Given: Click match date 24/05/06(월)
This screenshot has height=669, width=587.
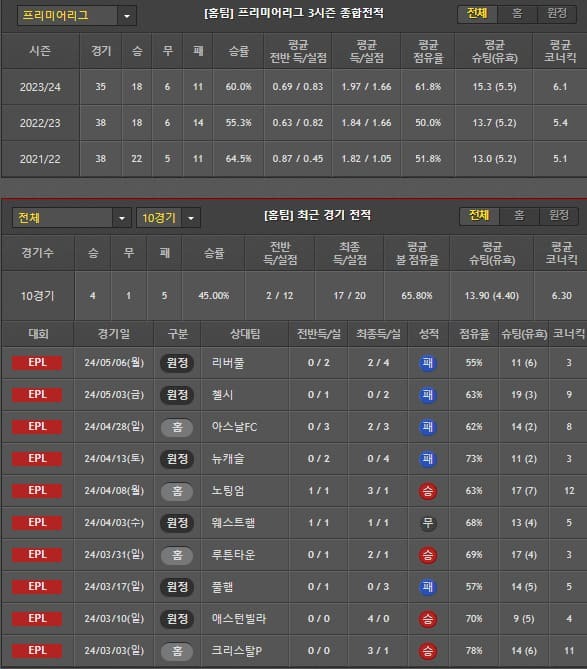Looking at the screenshot, I should [x=114, y=363].
